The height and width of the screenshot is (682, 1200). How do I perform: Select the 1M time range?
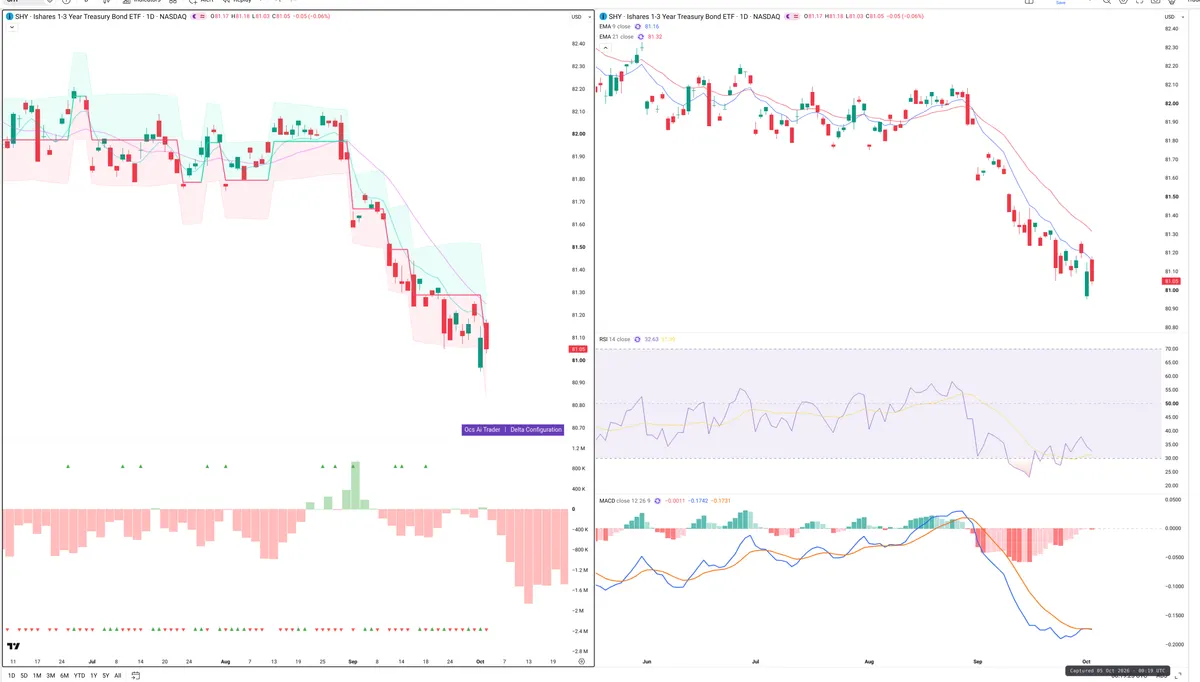coord(38,676)
